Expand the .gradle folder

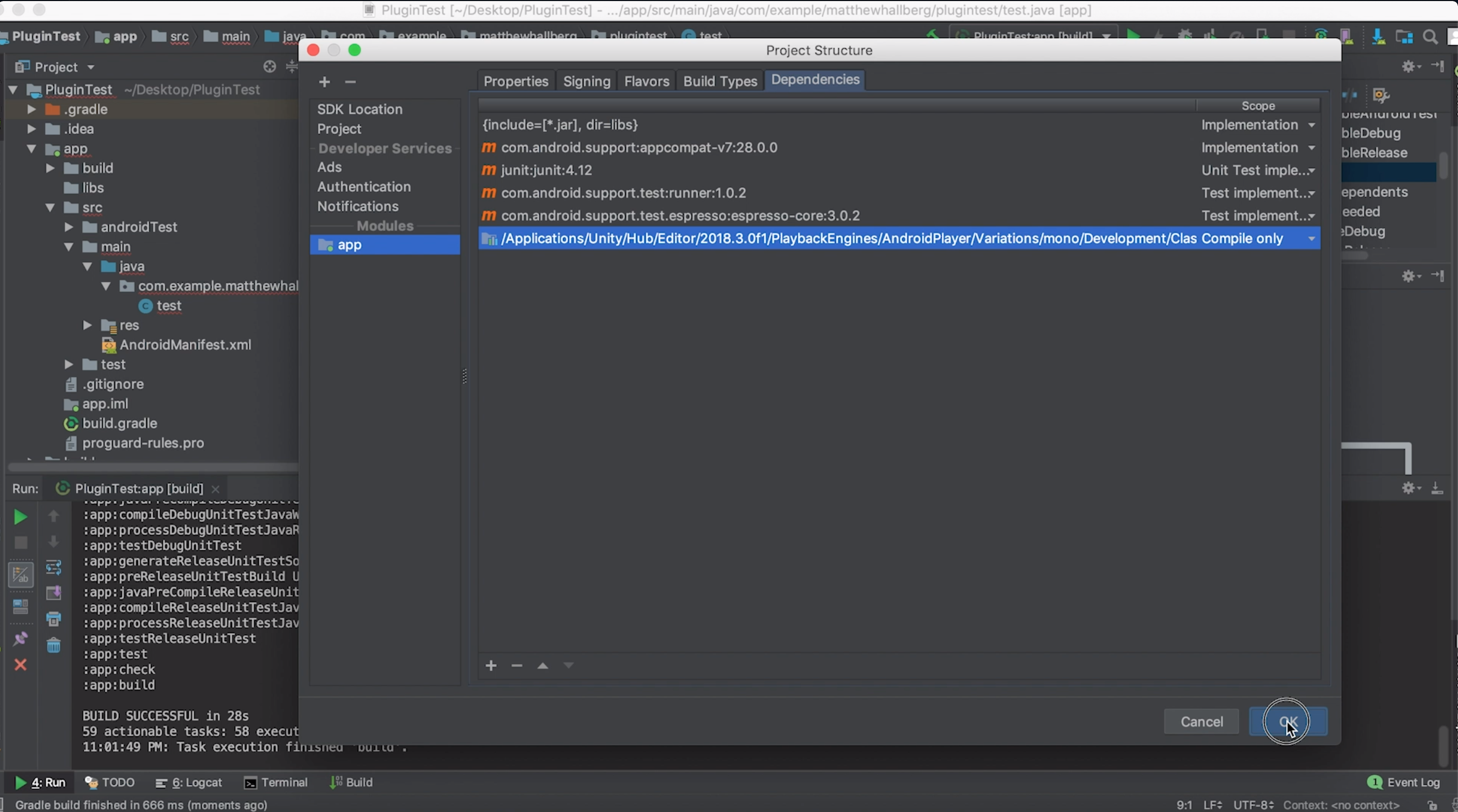[31, 109]
